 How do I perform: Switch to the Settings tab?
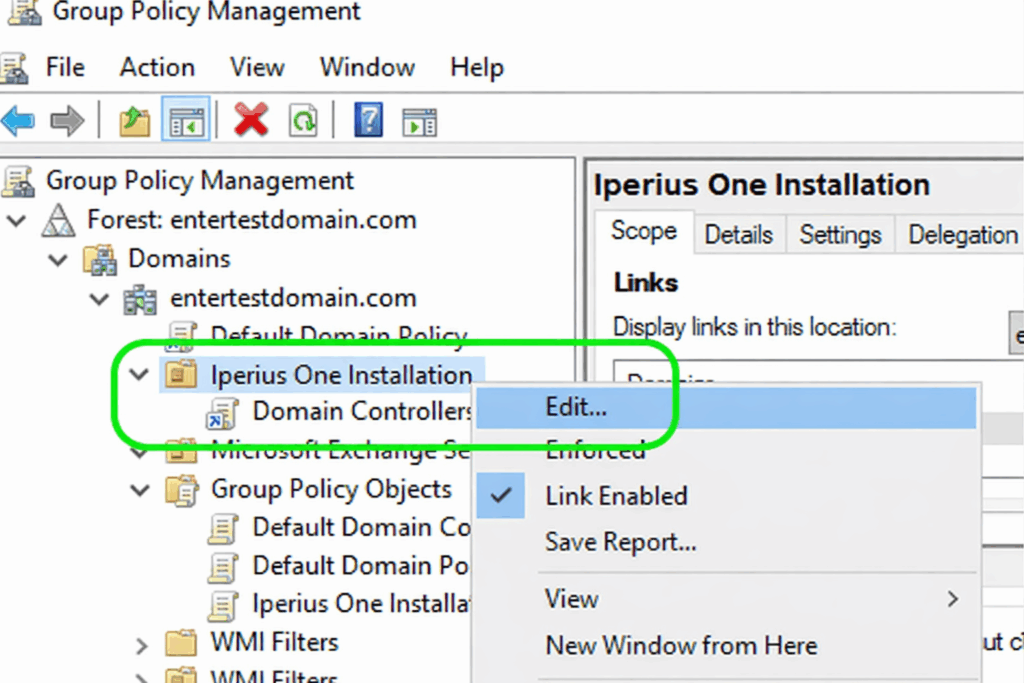[x=840, y=235]
